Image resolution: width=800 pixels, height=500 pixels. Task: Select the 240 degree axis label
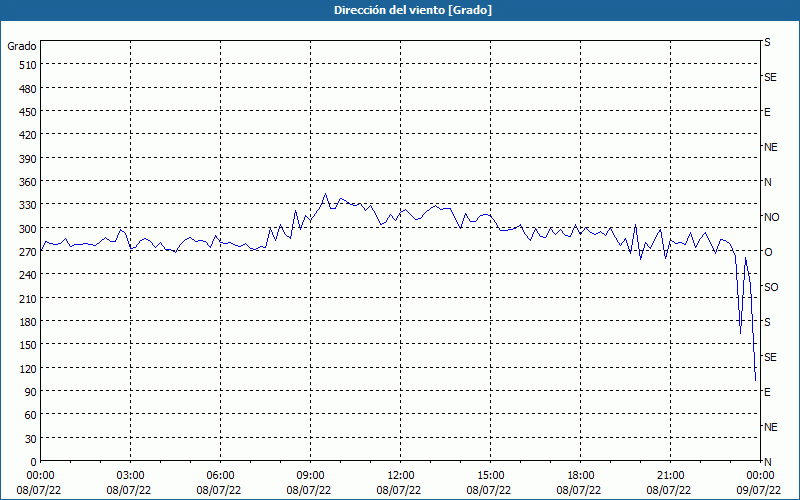tap(29, 276)
